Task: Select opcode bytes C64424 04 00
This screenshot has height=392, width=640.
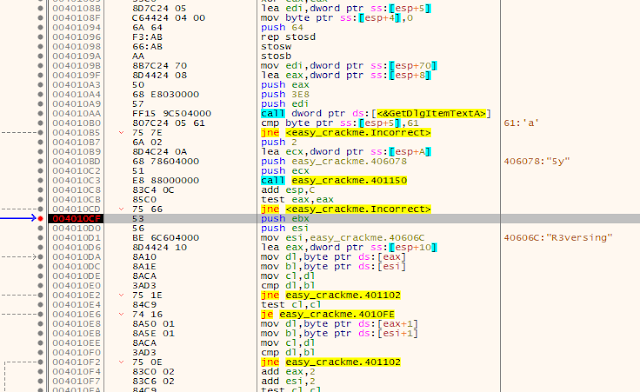Action: point(169,18)
